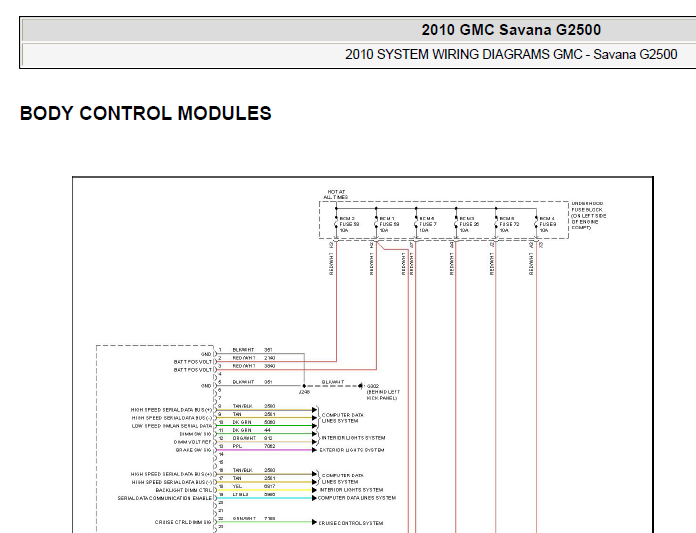Click the 'YEL' wire color label
This screenshot has height=533, width=696.
(237, 486)
